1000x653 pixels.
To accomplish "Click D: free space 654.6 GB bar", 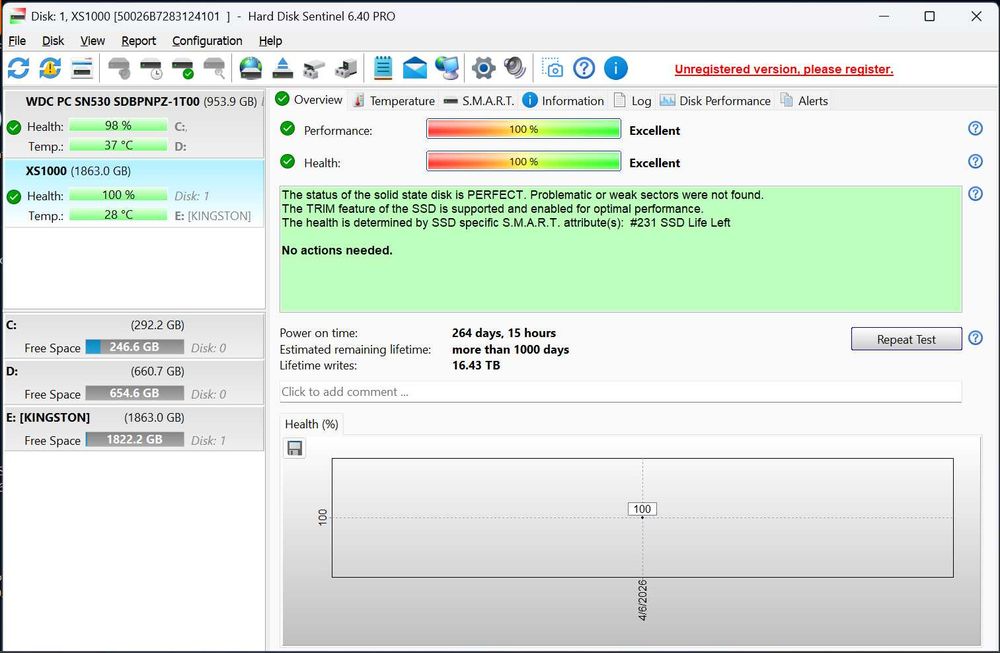I will (x=135, y=393).
